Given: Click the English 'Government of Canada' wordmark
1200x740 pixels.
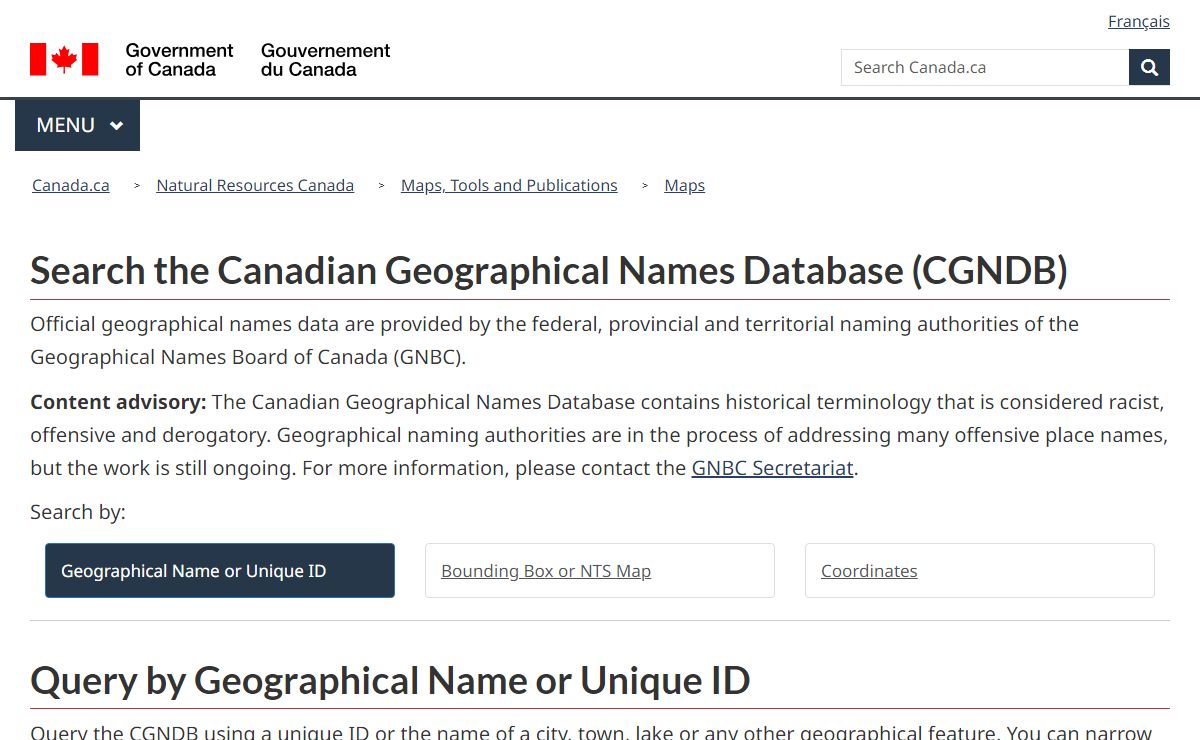Looking at the screenshot, I should click(179, 60).
